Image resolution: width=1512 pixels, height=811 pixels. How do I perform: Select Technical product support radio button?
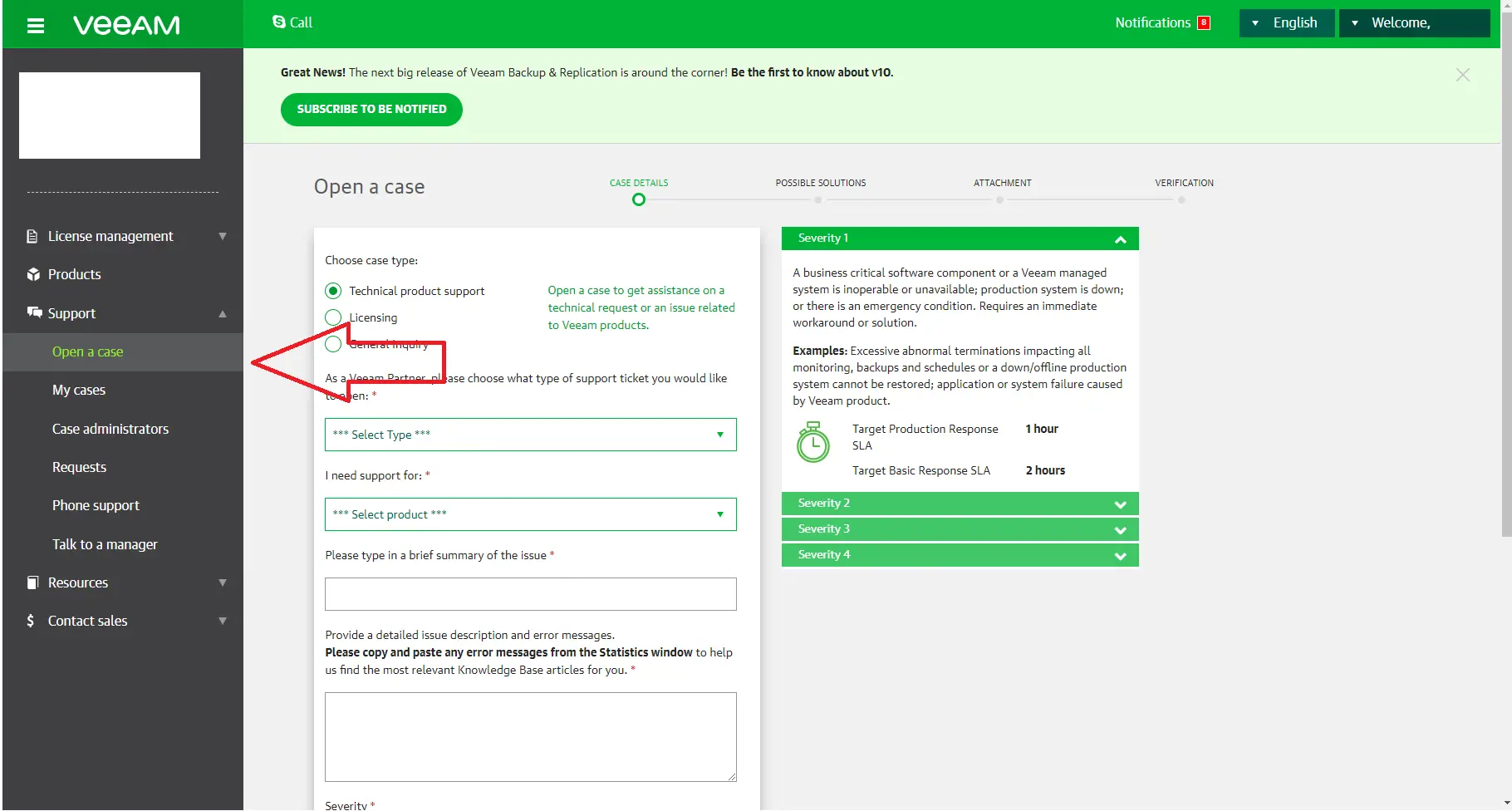(x=333, y=291)
